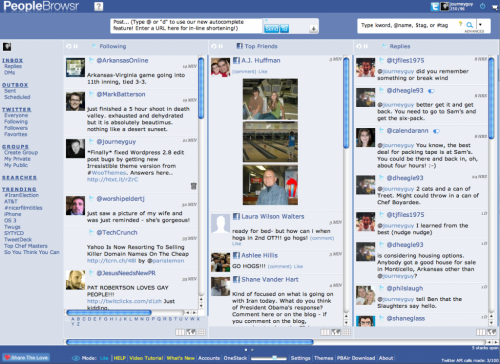The image size is (500, 364).
Task: Click the magnifier search icon
Action: (469, 25)
